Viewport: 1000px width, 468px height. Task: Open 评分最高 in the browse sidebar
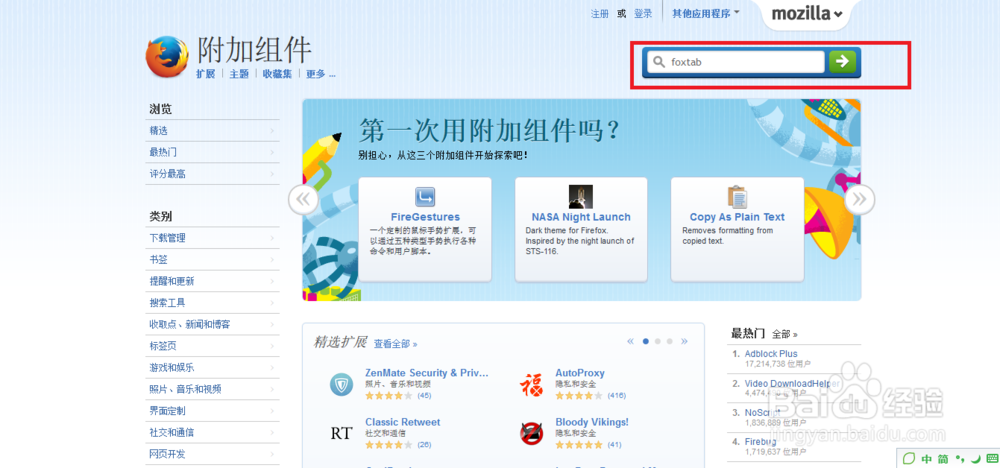pyautogui.click(x=212, y=174)
